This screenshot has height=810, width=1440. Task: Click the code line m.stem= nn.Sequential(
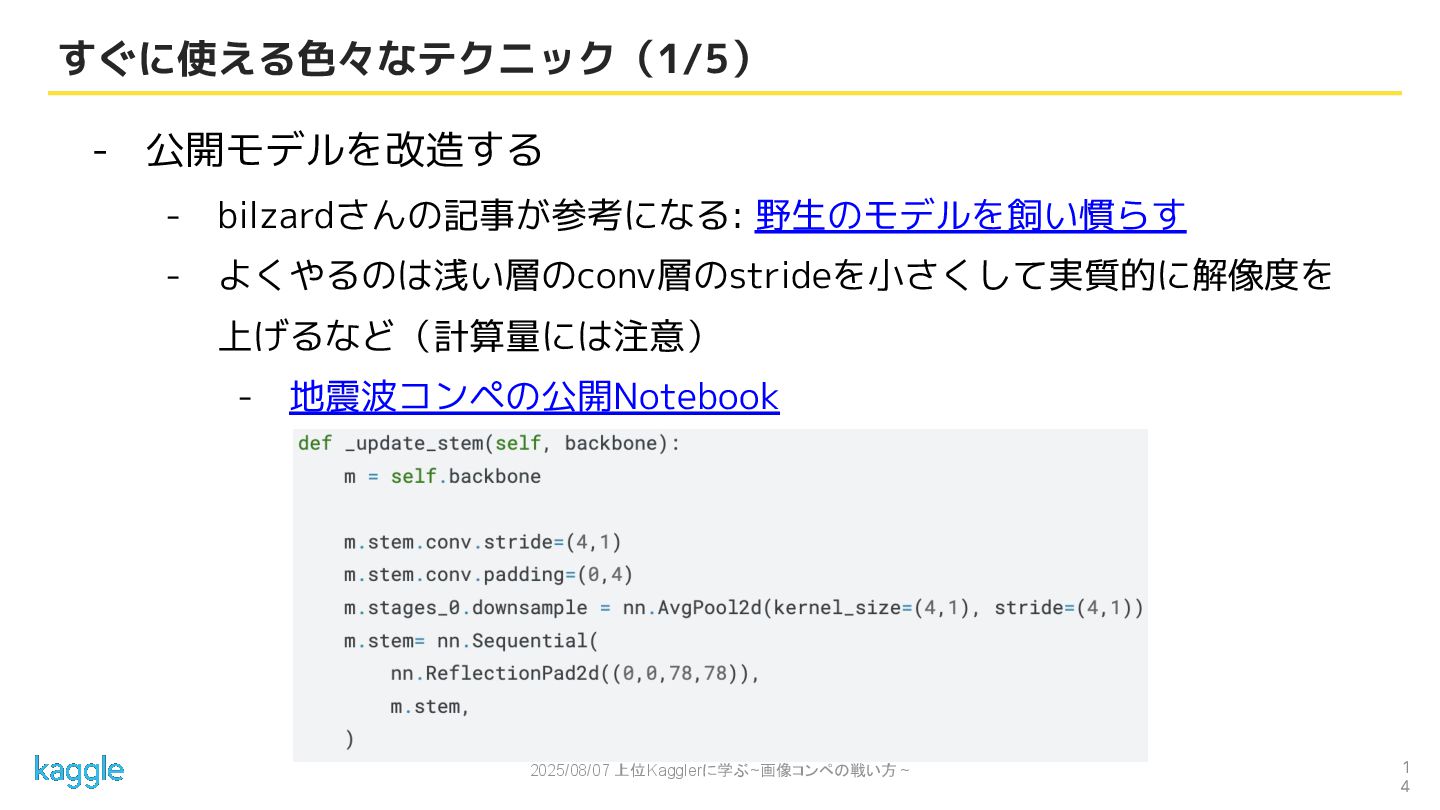470,640
